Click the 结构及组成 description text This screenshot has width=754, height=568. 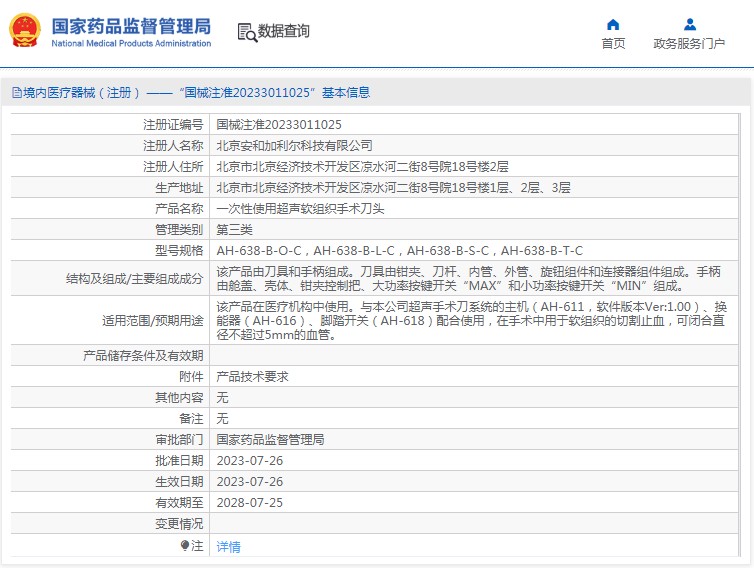[x=468, y=278]
